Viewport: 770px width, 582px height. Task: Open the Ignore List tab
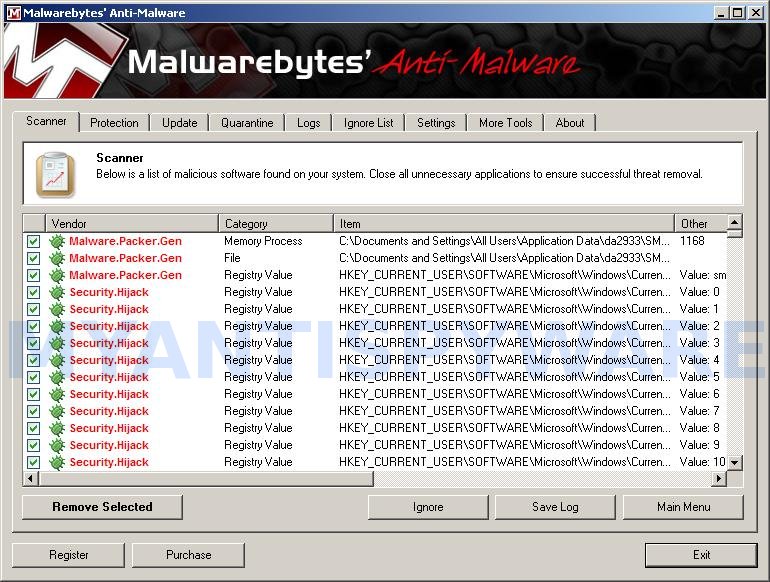[x=368, y=123]
